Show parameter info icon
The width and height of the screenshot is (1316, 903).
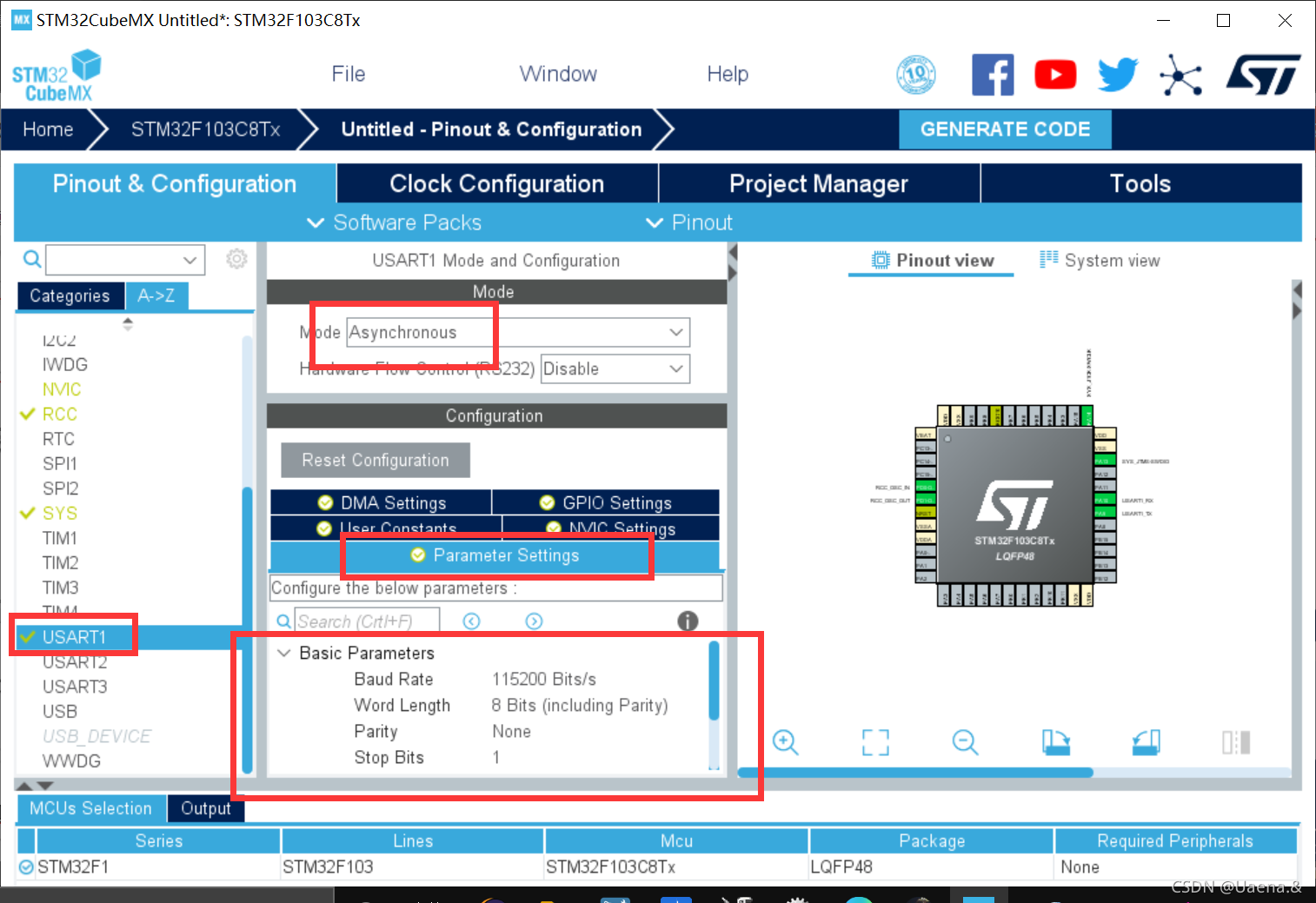coord(688,621)
